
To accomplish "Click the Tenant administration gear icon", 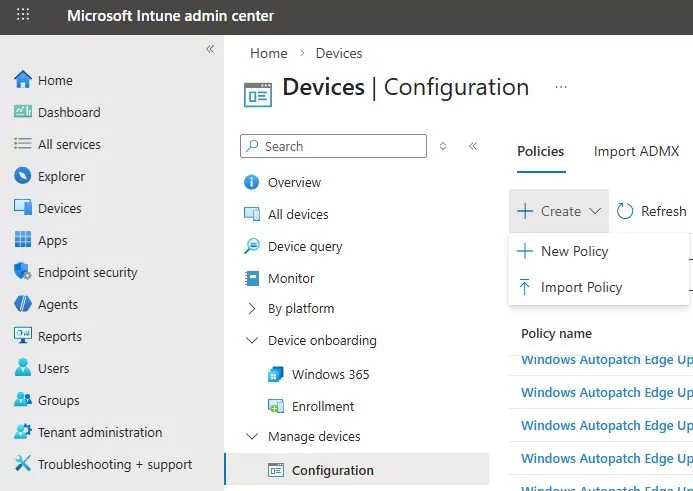I will click(x=23, y=432).
